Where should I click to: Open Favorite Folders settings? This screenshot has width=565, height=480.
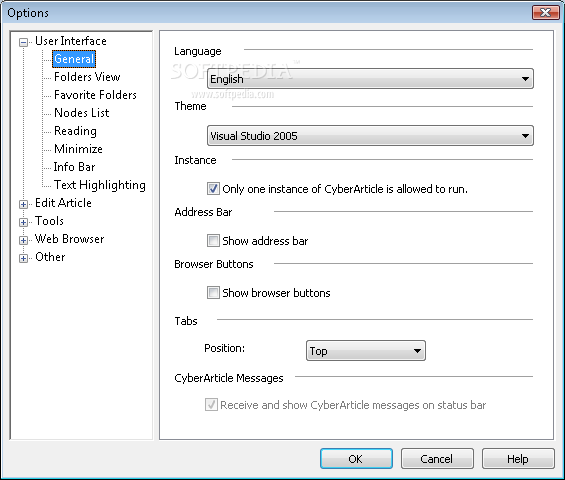tap(95, 95)
